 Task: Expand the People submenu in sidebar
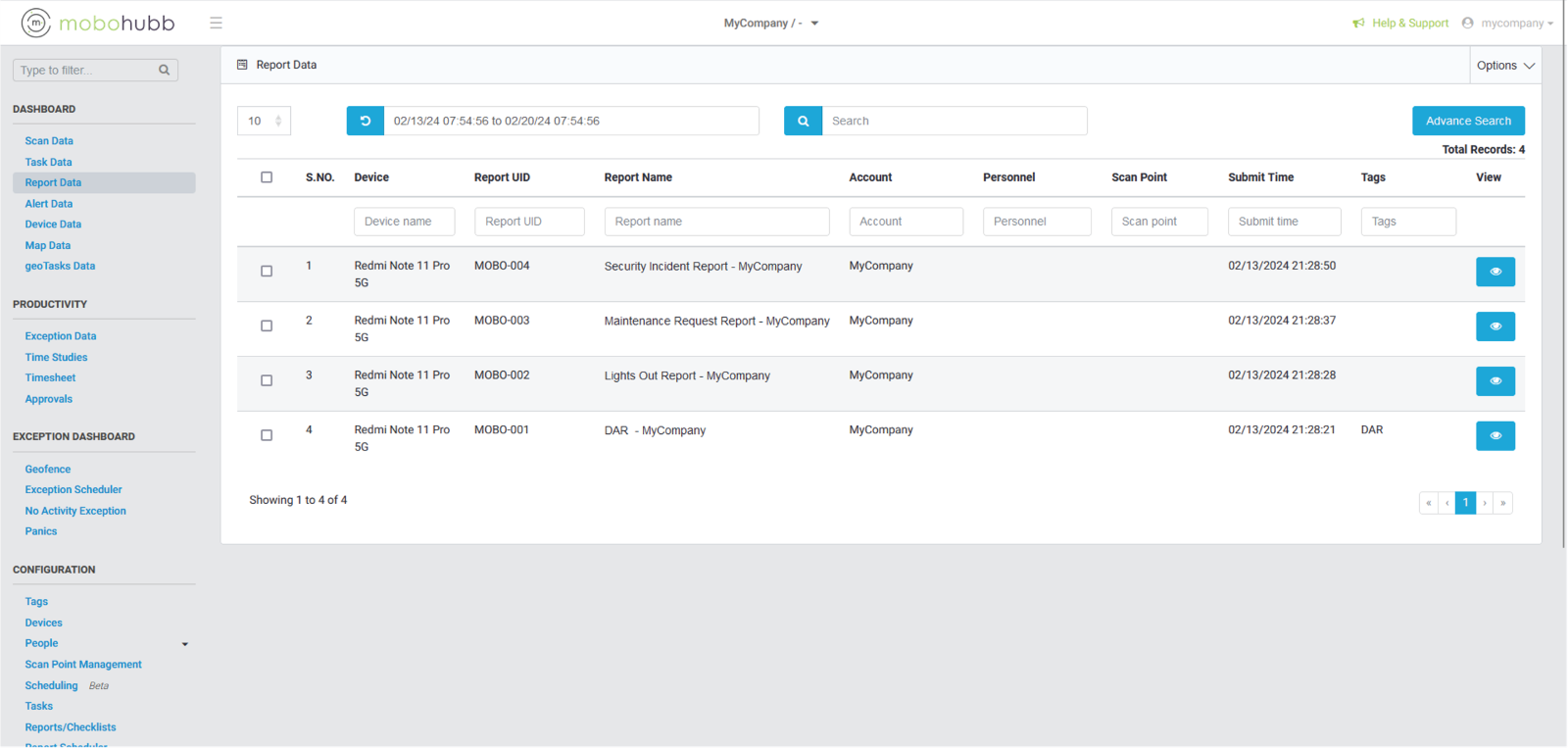click(184, 644)
